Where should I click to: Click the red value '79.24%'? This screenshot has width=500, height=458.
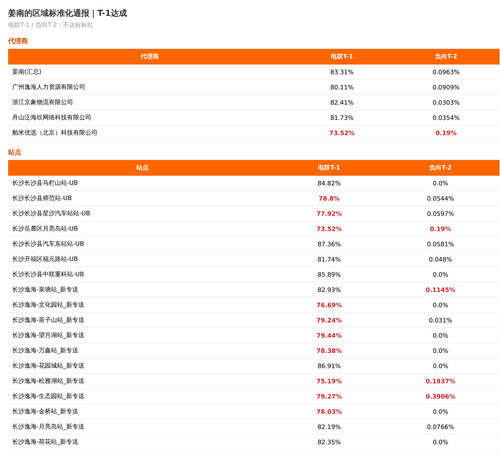tap(329, 320)
